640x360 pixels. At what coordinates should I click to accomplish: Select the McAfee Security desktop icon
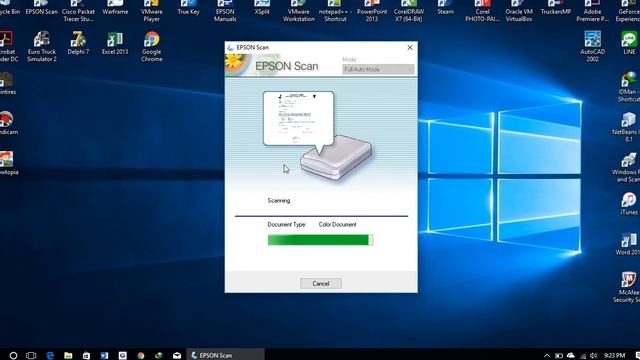(x=627, y=288)
